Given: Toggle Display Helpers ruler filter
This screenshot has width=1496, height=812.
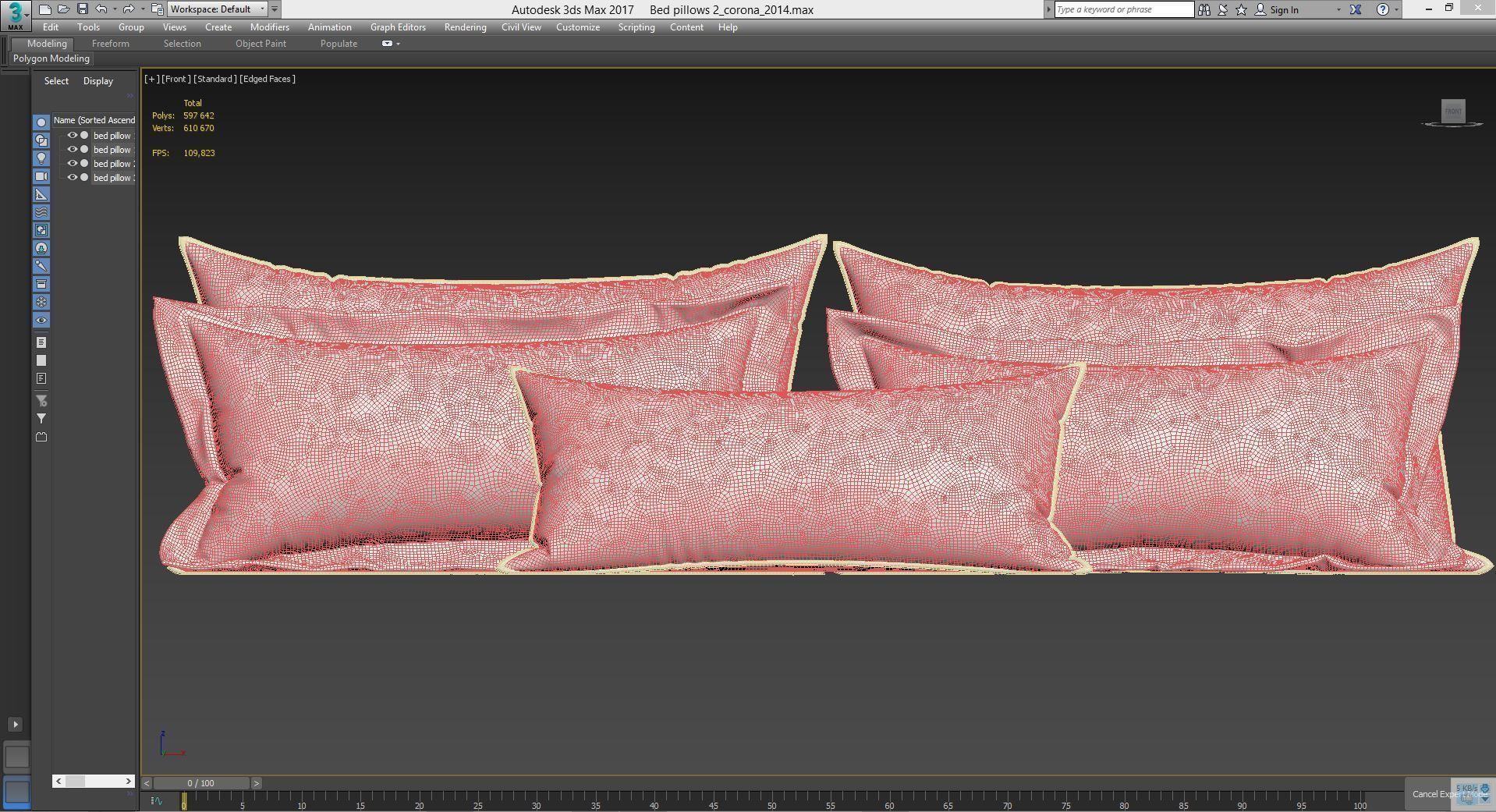Looking at the screenshot, I should click(41, 194).
